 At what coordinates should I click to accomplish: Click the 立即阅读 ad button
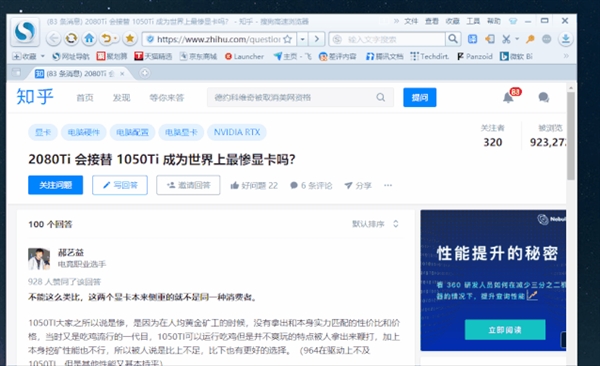505,330
